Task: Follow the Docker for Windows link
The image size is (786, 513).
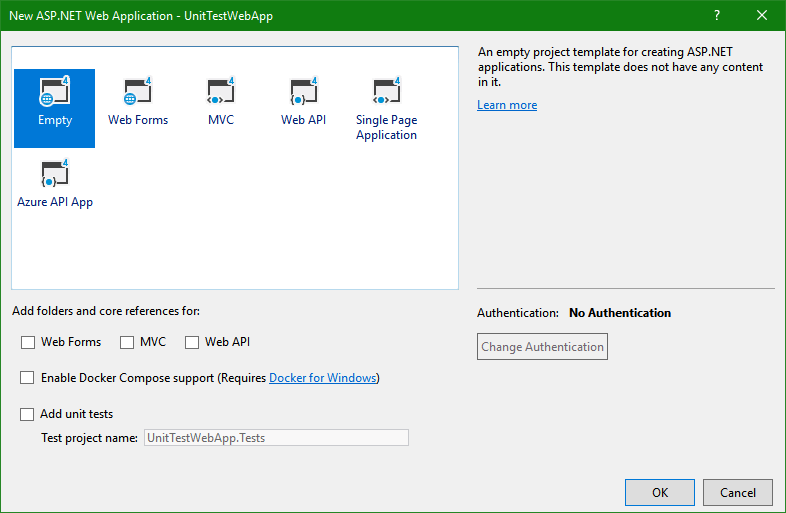Action: [x=323, y=378]
